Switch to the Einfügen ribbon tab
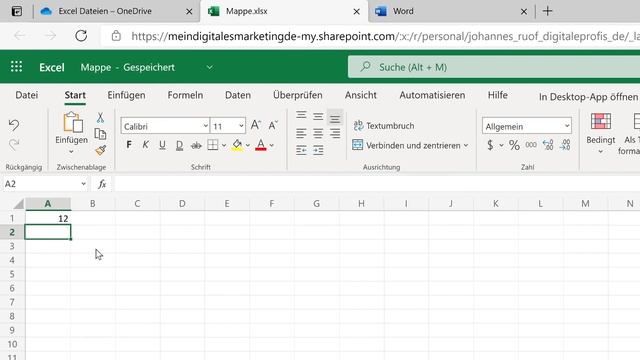Screen dimensions: 640x360 (126, 95)
